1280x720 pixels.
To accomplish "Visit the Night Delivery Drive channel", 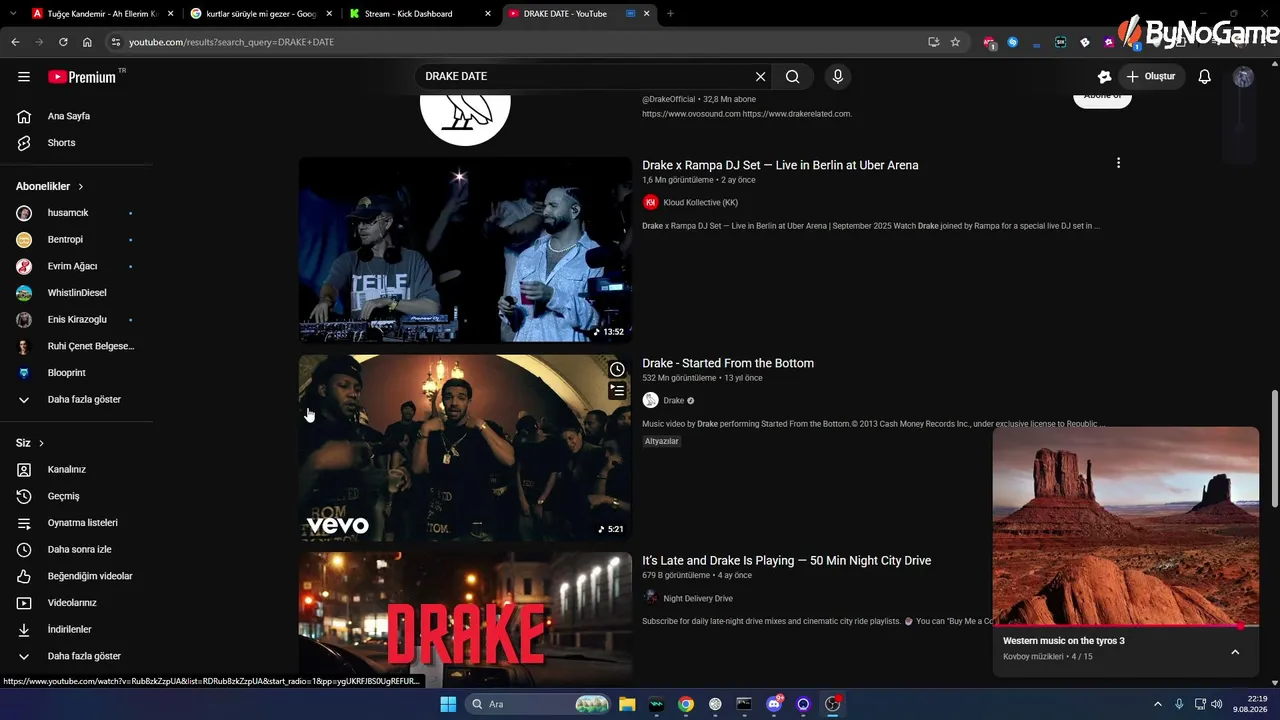I will (x=698, y=599).
